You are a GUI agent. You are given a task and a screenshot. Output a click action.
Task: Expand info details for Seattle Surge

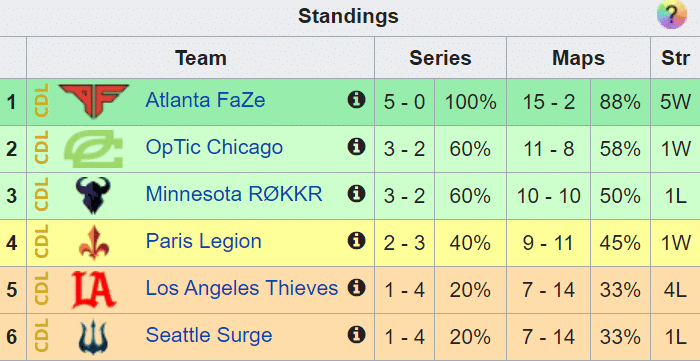(356, 335)
